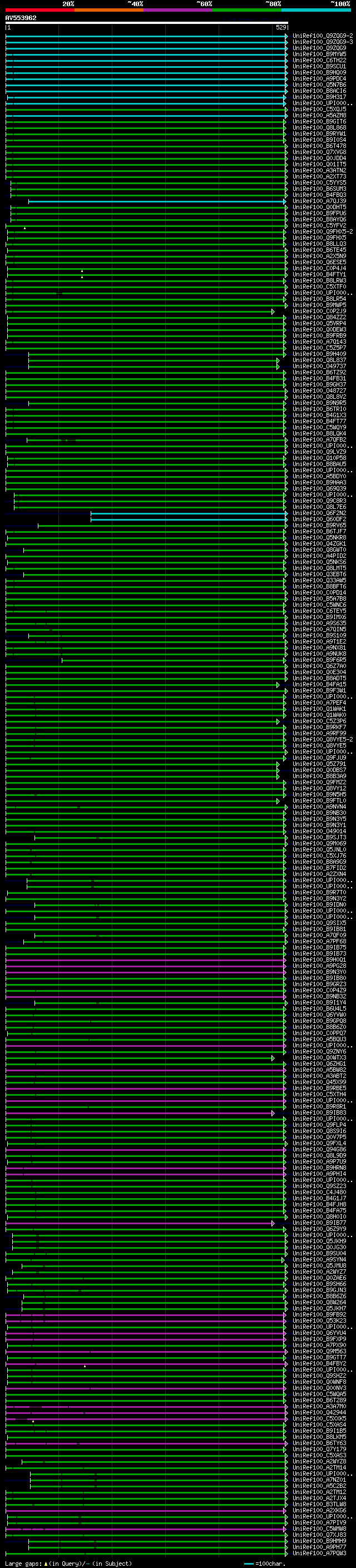Open hit UniRef100_B9SCU1
356x1568 pixels.
319,66
